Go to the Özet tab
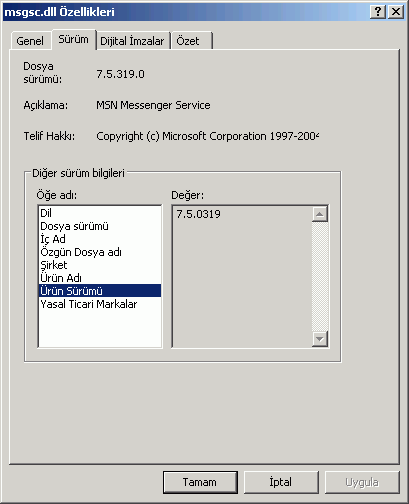This screenshot has width=409, height=504. (191, 41)
